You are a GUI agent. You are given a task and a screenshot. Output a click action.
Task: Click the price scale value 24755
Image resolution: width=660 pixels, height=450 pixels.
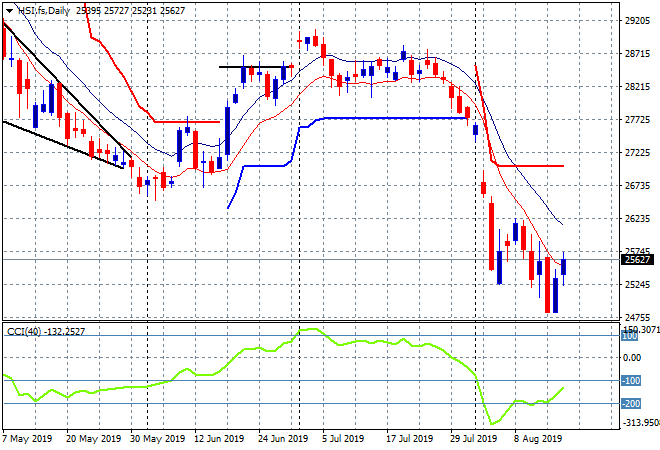tap(637, 318)
